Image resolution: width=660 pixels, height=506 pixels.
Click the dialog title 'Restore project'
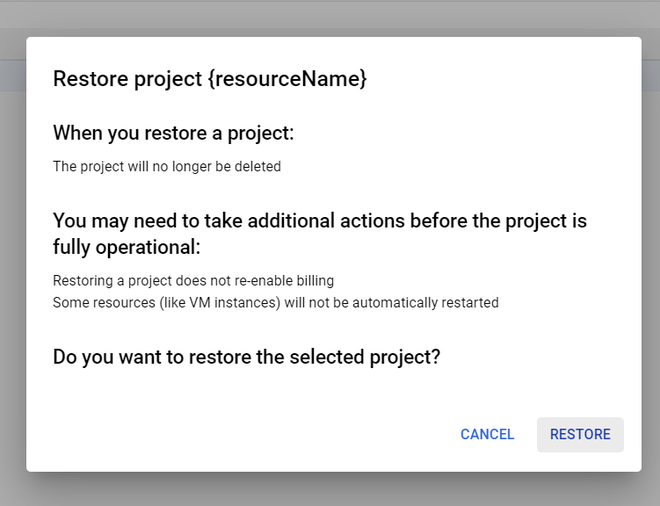pos(127,78)
